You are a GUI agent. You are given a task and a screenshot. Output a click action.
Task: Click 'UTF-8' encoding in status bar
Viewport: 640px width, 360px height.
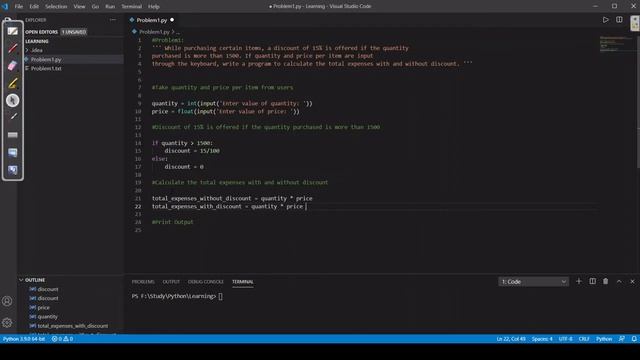coord(565,339)
